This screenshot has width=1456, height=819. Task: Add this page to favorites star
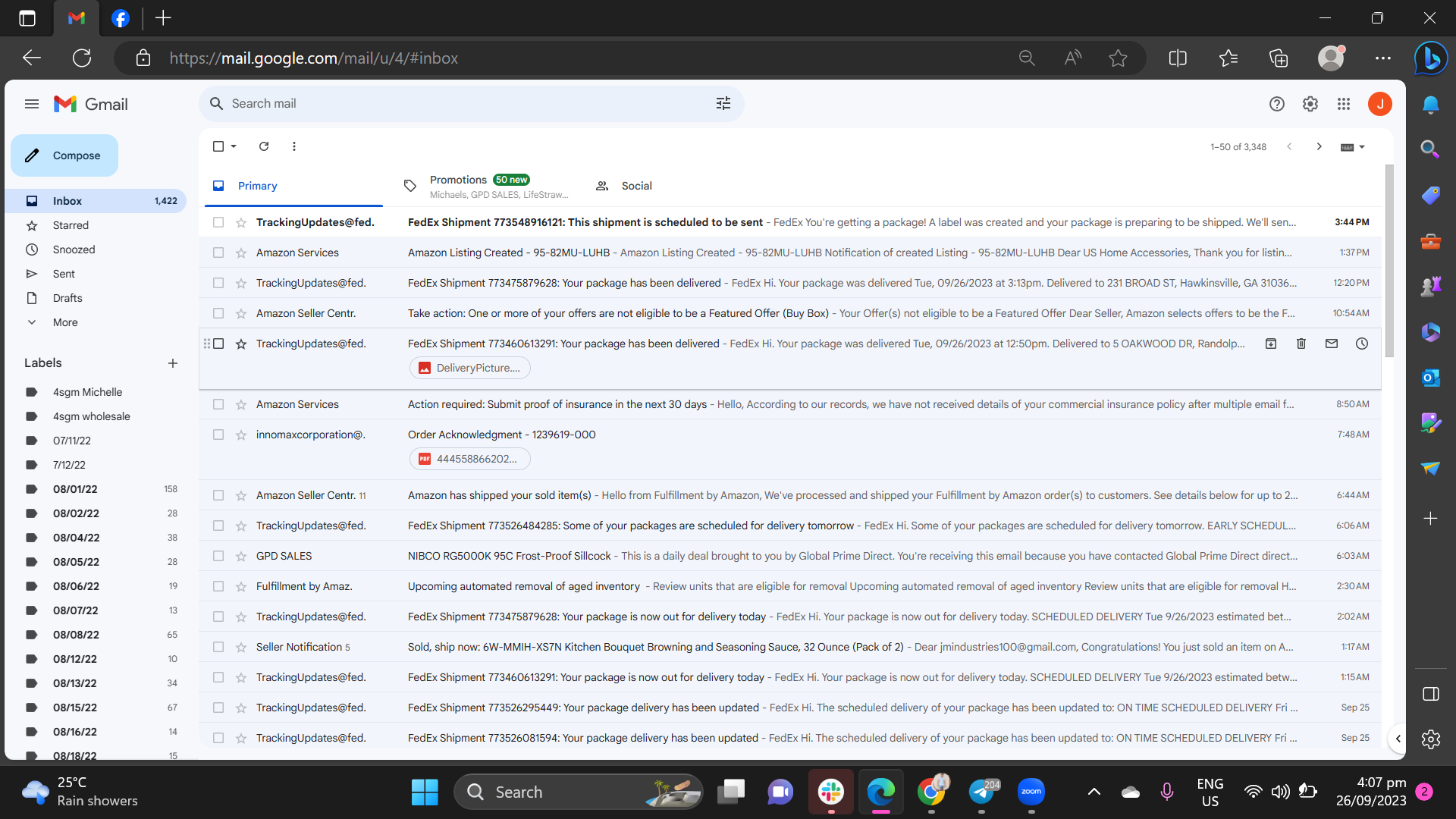click(x=1118, y=58)
